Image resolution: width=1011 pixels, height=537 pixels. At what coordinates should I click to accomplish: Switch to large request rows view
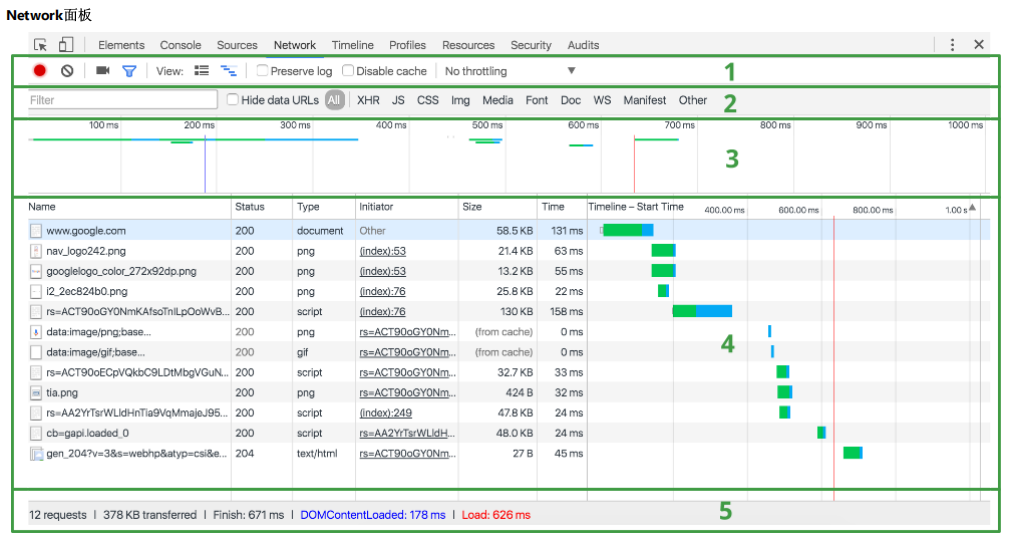click(202, 70)
